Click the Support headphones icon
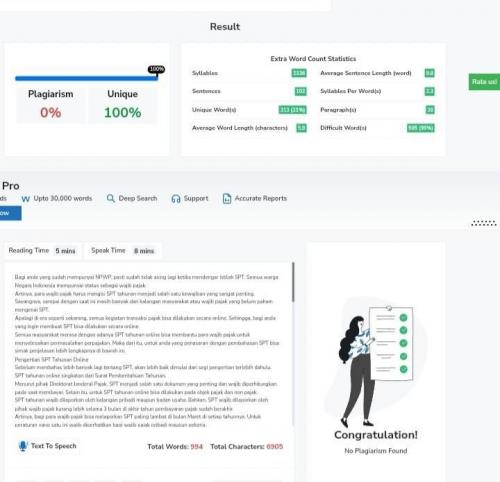Screen dimensions: 500x482 [176, 199]
